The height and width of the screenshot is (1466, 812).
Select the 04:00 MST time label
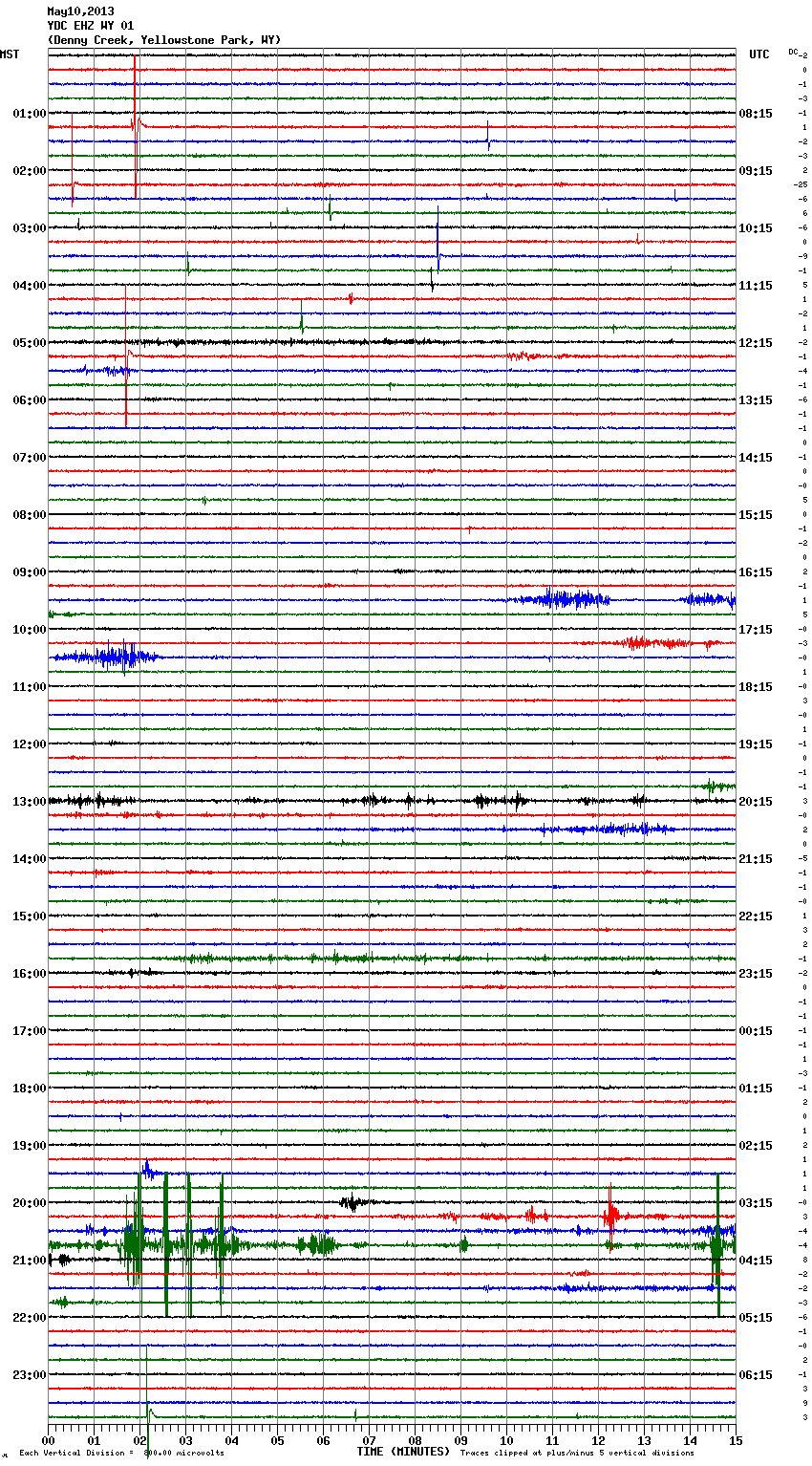[x=30, y=286]
